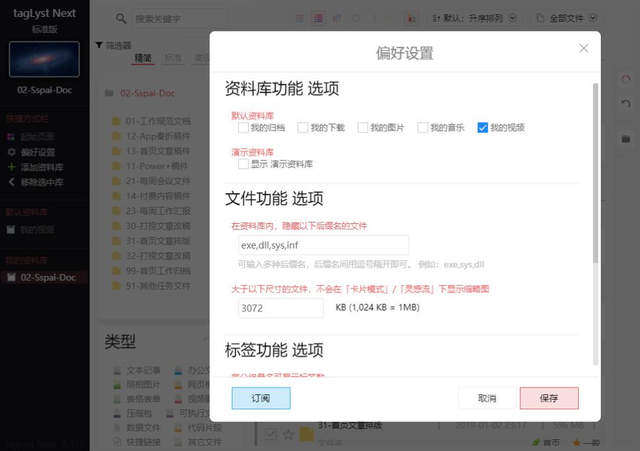
Task: Open 起始页面 shortcut in sidebar
Action: click(x=37, y=137)
